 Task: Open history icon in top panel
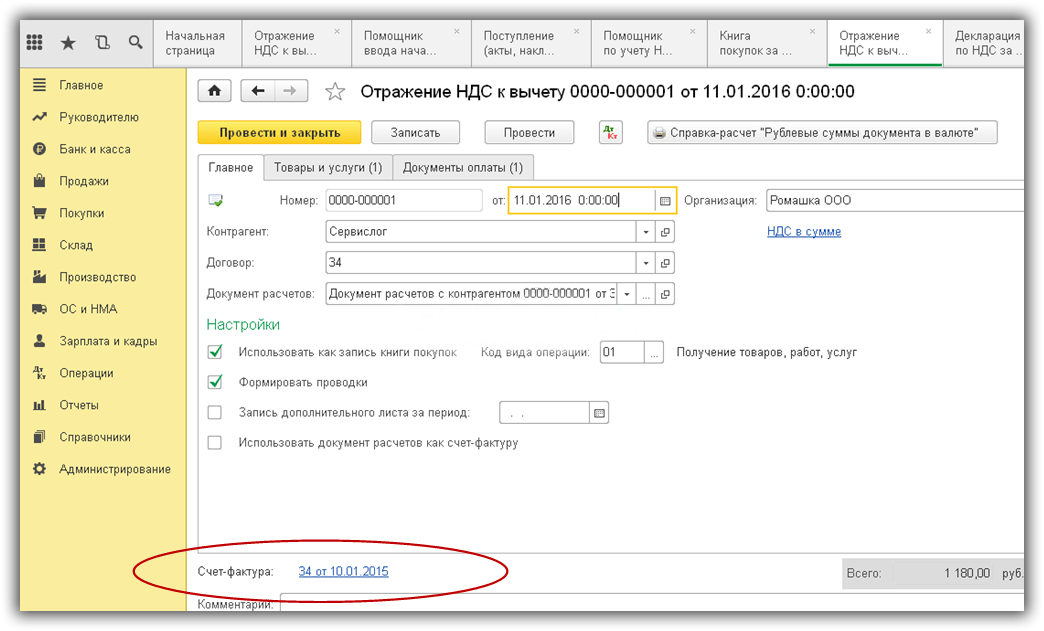102,43
